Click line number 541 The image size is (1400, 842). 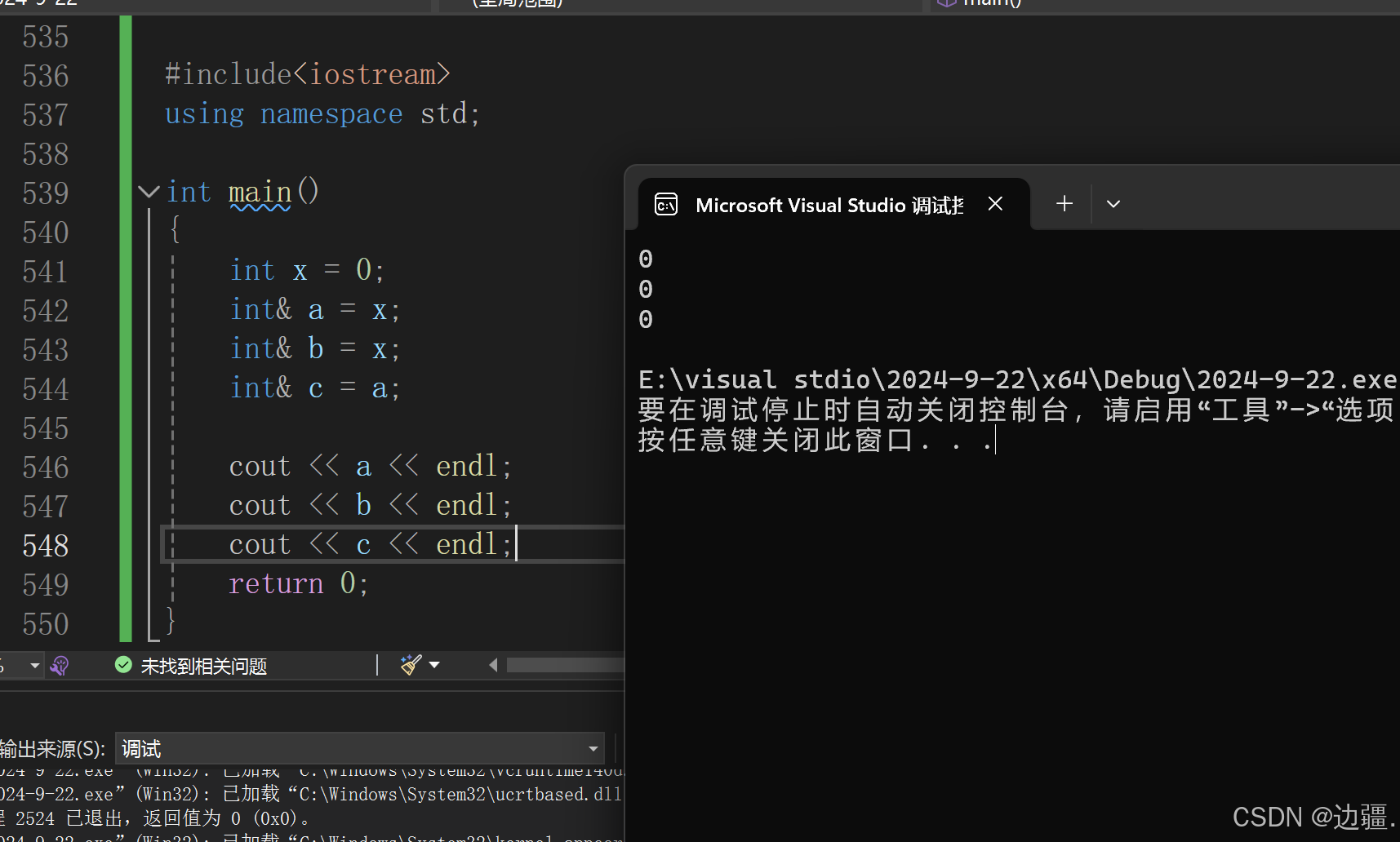[x=46, y=272]
